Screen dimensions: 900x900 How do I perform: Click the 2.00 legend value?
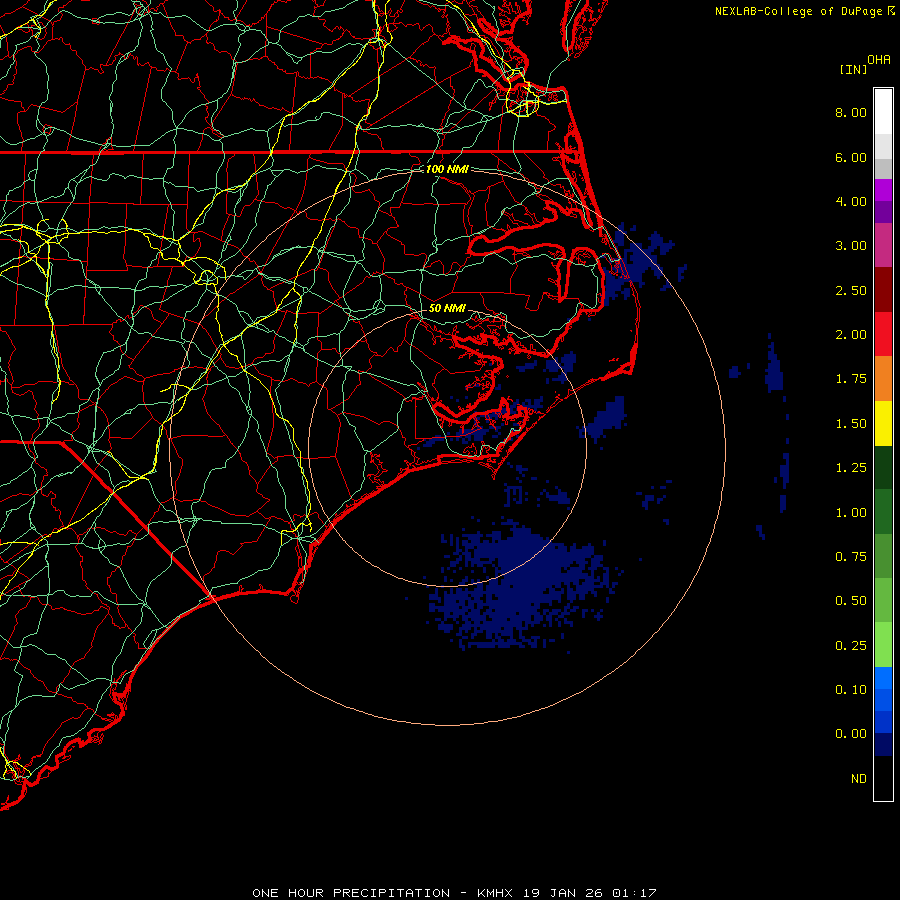click(x=851, y=335)
